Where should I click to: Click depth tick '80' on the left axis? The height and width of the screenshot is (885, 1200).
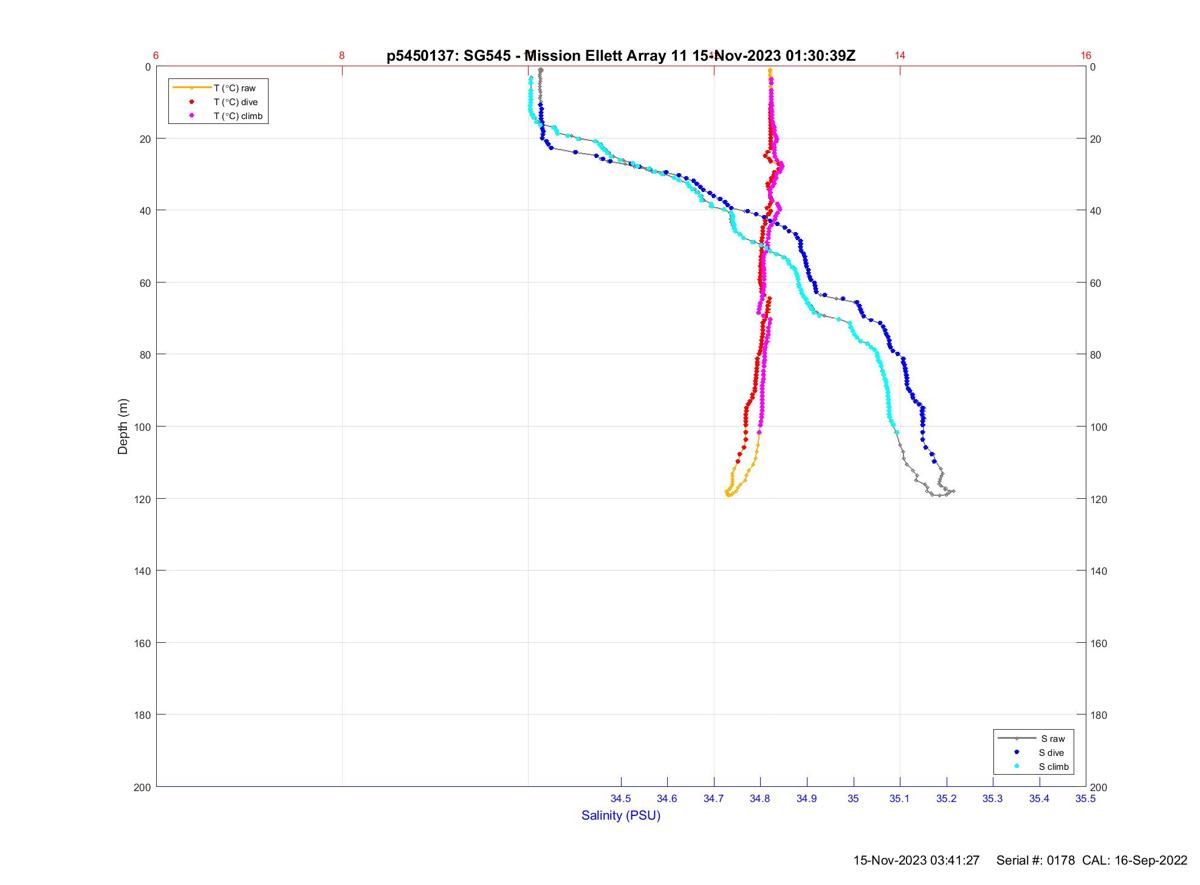pos(145,355)
